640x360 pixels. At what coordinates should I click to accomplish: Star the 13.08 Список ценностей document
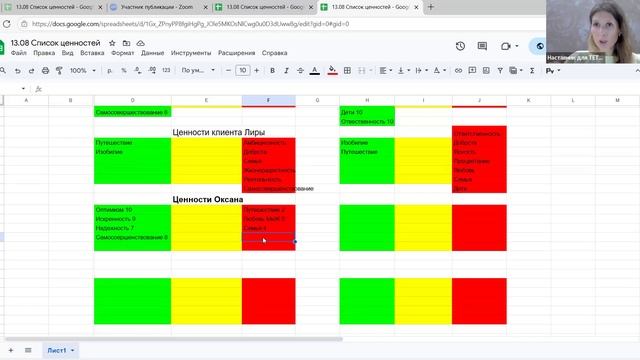pyautogui.click(x=112, y=43)
